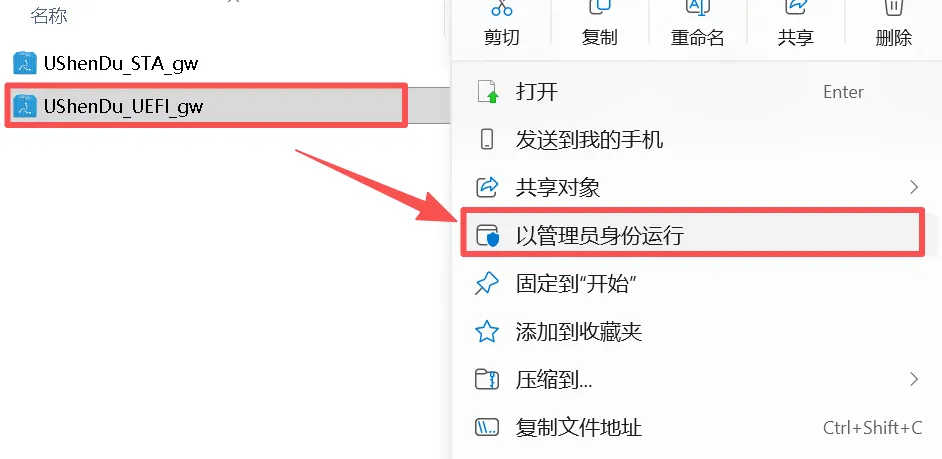Select the UShenDu_STA_gw file icon
Viewport: 942px width, 459px height.
25,63
